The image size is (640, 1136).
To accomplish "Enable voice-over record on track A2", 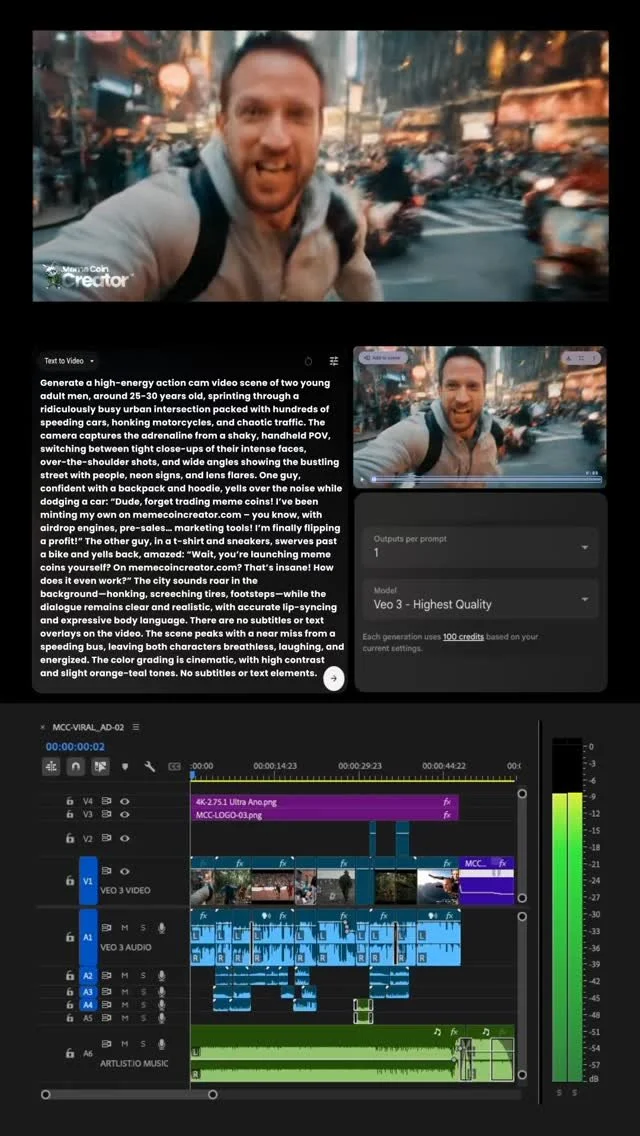I will (162, 976).
